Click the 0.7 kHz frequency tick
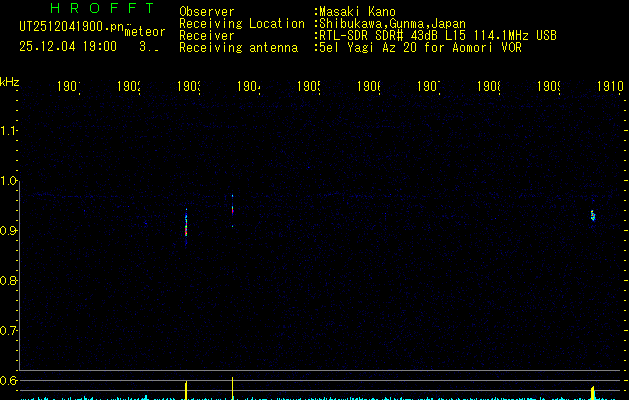 [x=9, y=331]
